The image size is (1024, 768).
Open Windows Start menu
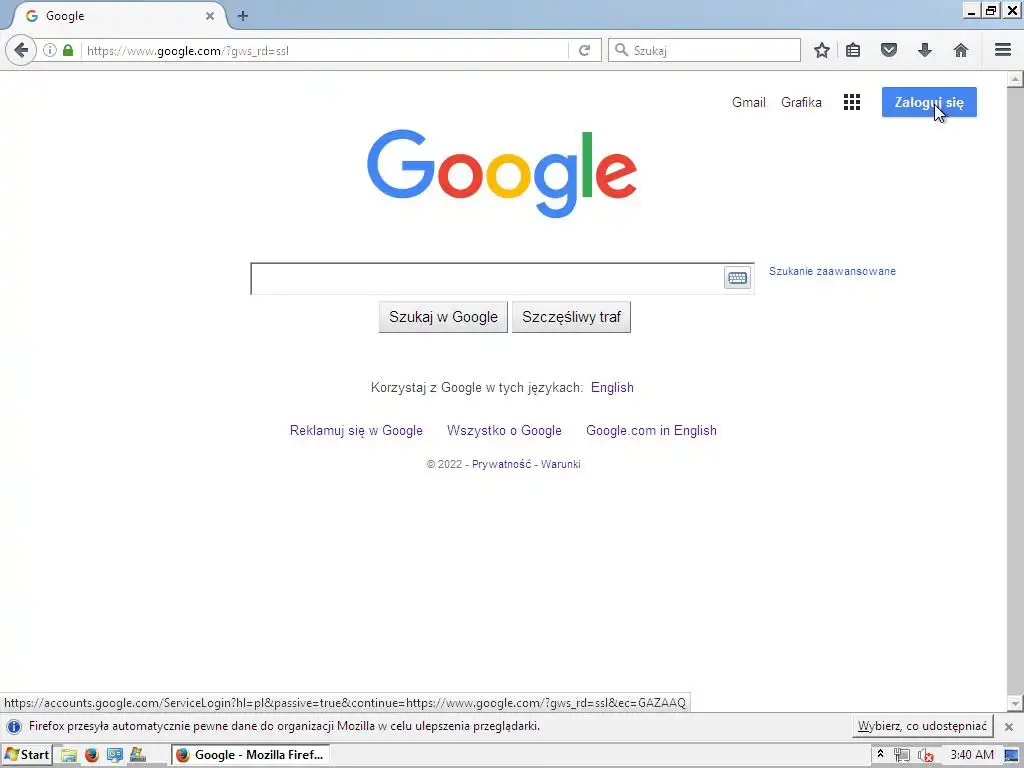[x=27, y=755]
